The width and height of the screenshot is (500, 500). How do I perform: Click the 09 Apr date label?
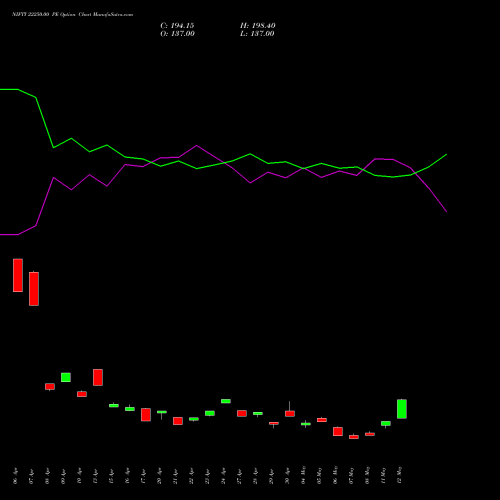click(x=64, y=476)
